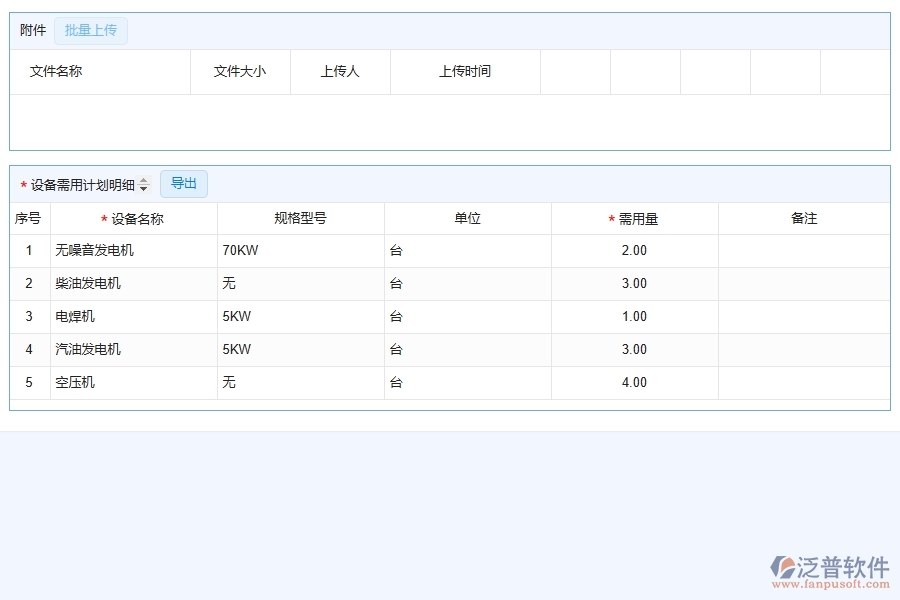Click the 5KW spec cell of 电焊机
Viewport: 900px width, 600px height.
tap(300, 316)
